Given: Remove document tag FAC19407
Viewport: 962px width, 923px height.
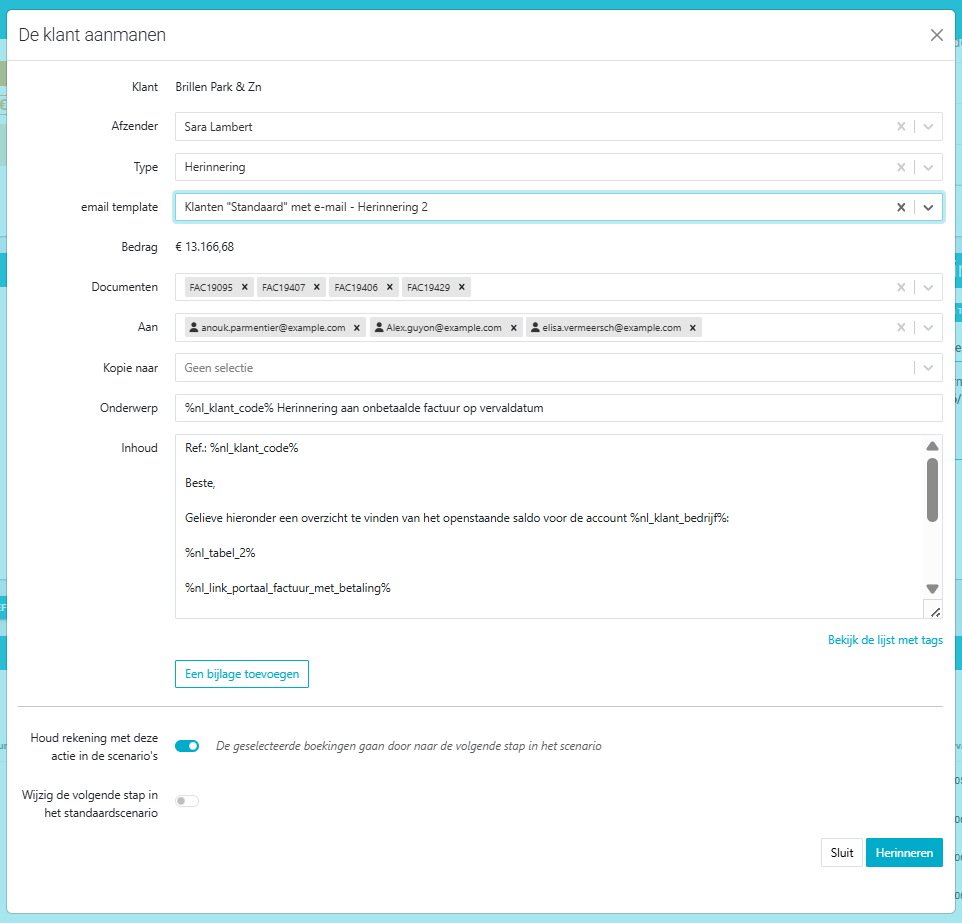Looking at the screenshot, I should pyautogui.click(x=317, y=287).
